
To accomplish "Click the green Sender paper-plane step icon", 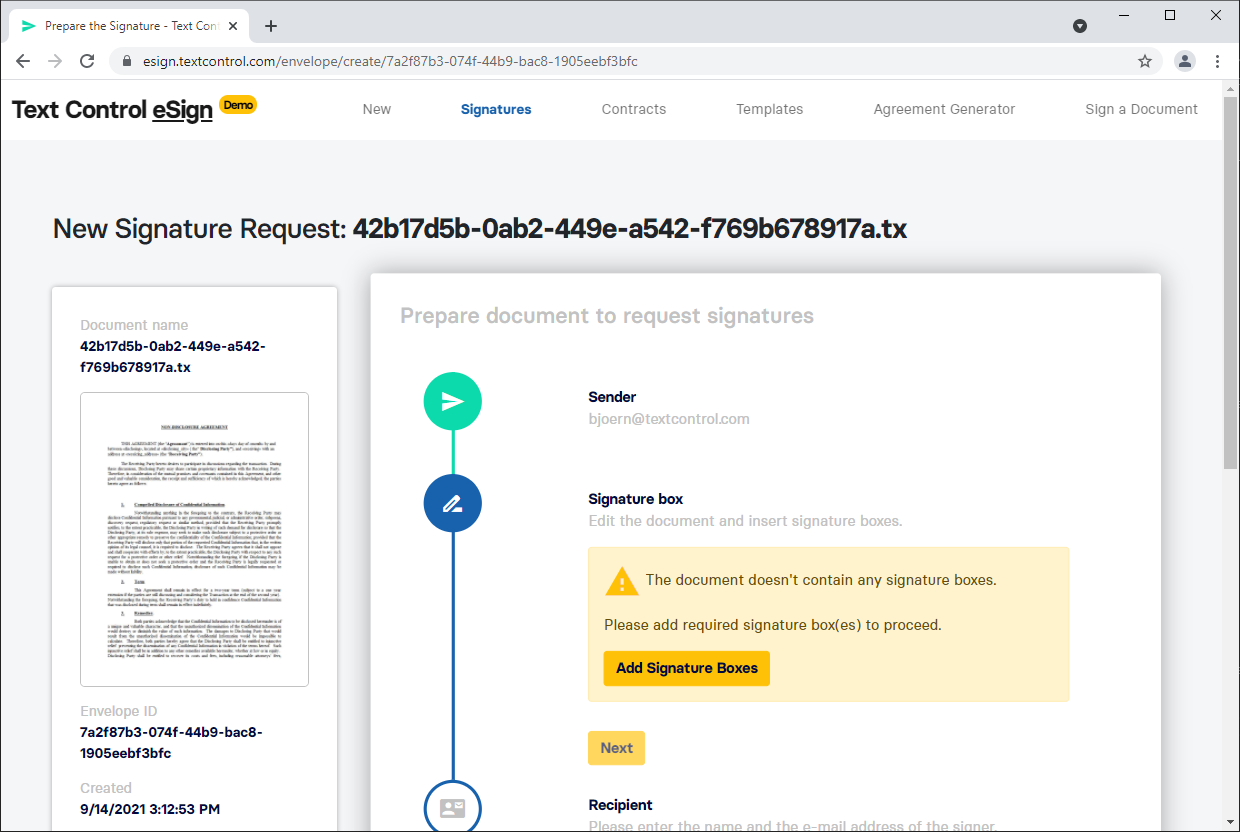I will click(453, 401).
